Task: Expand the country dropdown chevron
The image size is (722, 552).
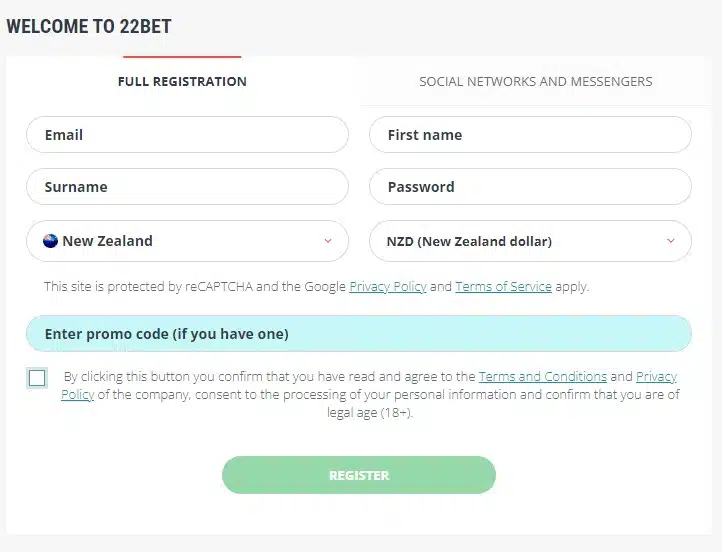Action: coord(328,241)
